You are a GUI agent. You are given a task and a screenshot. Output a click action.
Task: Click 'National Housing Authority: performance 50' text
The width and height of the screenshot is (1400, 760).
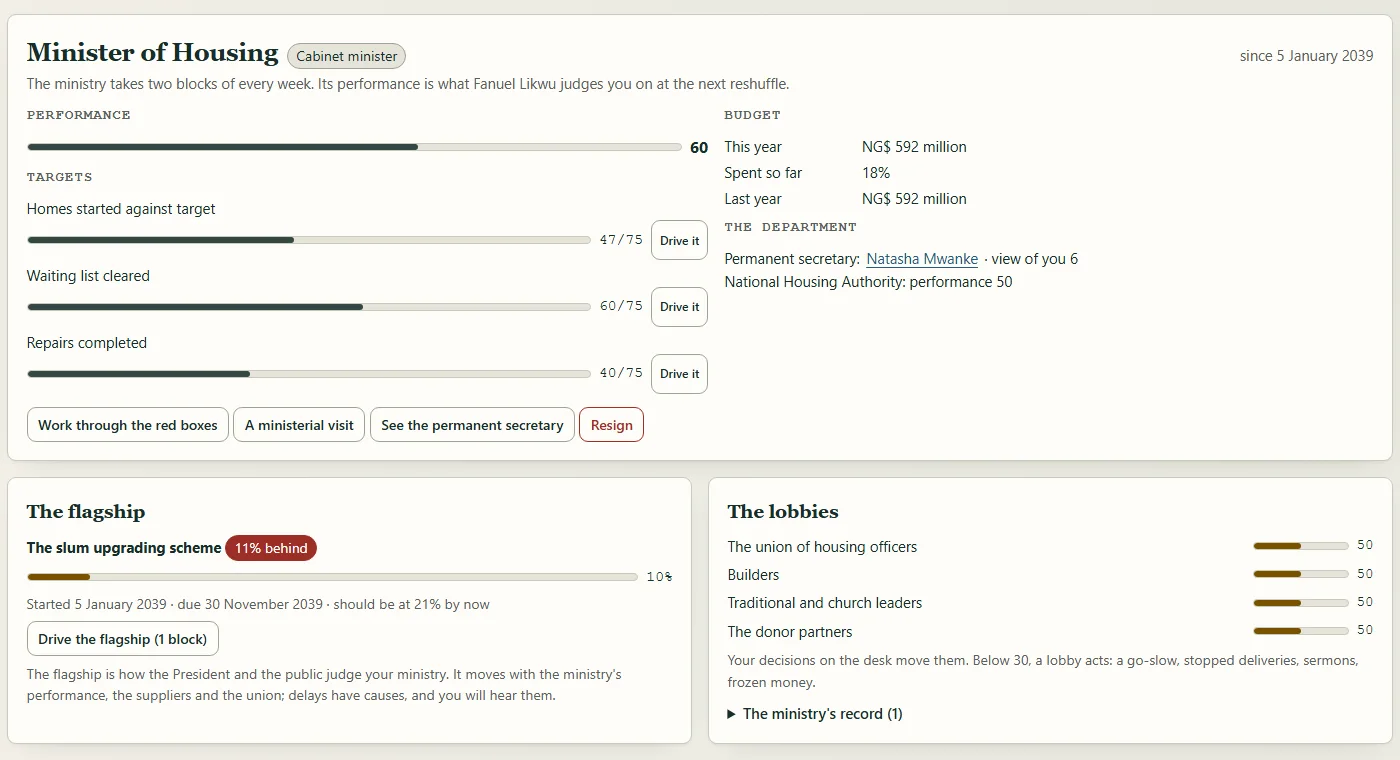tap(868, 282)
